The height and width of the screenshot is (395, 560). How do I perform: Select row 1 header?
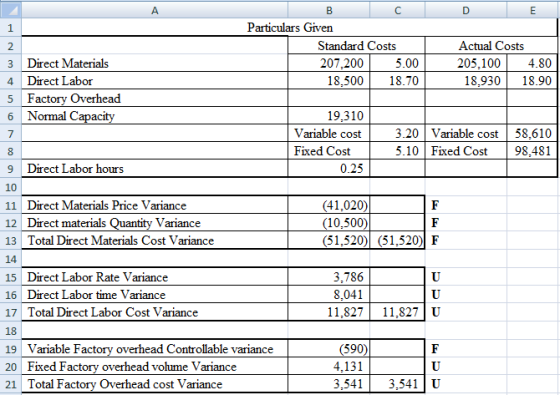tap(11, 28)
